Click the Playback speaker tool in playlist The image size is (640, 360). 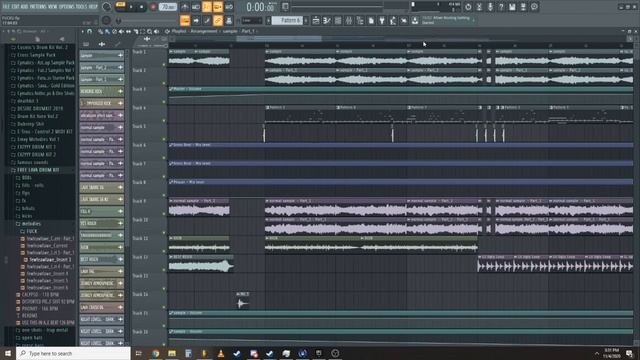pos(156,31)
